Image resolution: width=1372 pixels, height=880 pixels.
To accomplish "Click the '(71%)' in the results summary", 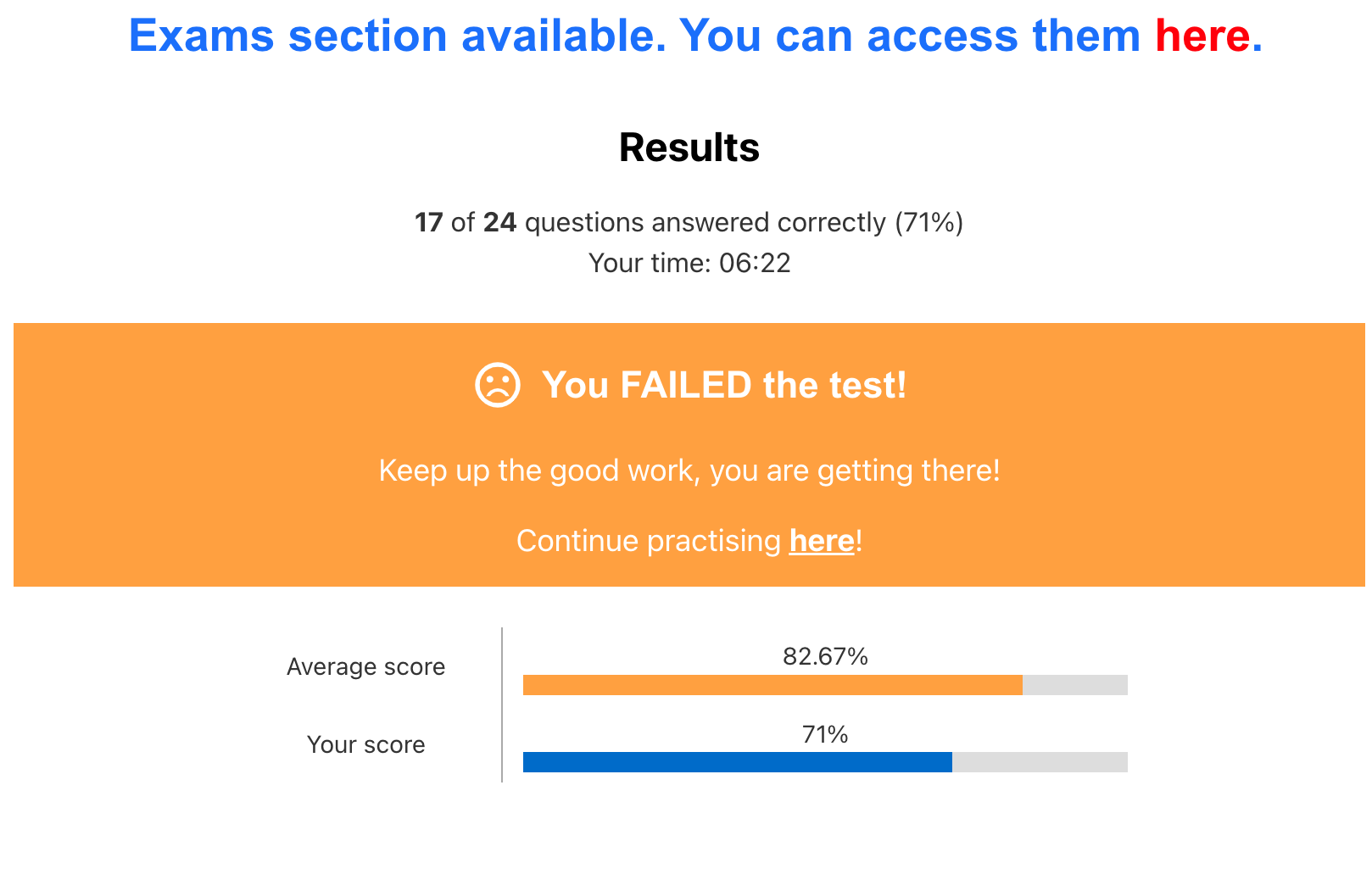I will tap(929, 222).
